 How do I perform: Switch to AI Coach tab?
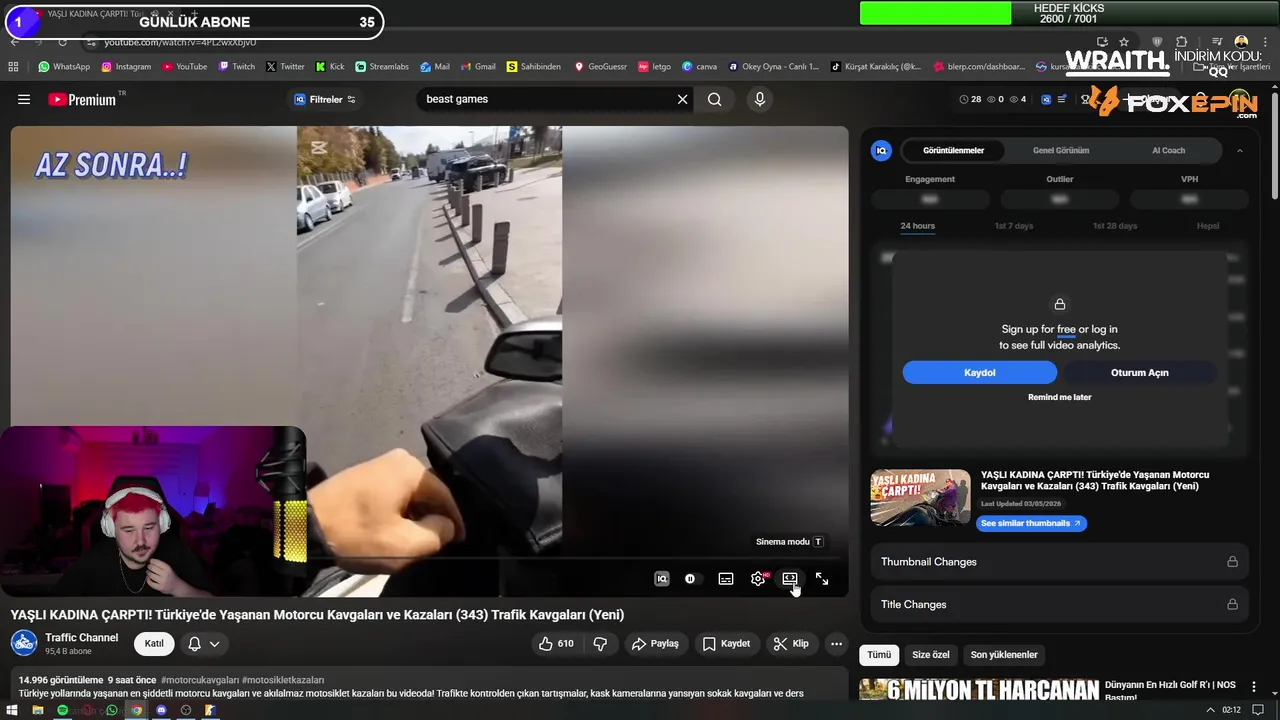1168,150
